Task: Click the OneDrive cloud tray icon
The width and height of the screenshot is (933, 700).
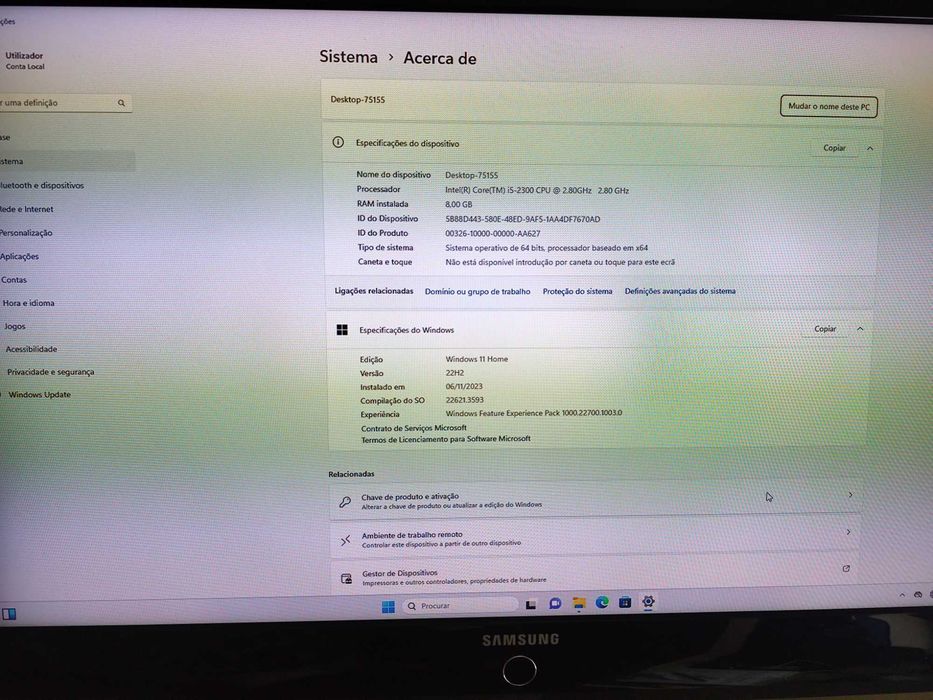Action: point(918,595)
